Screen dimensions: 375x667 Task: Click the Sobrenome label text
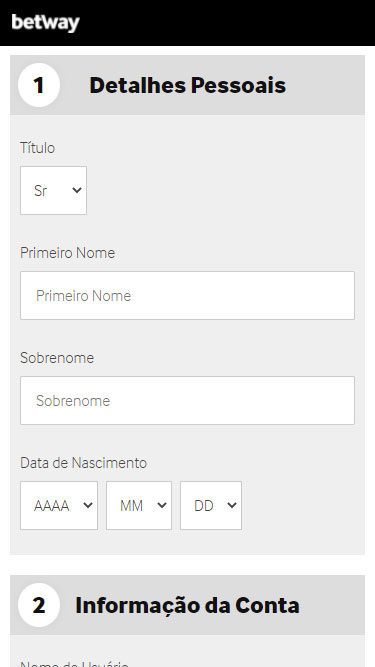pos(57,358)
